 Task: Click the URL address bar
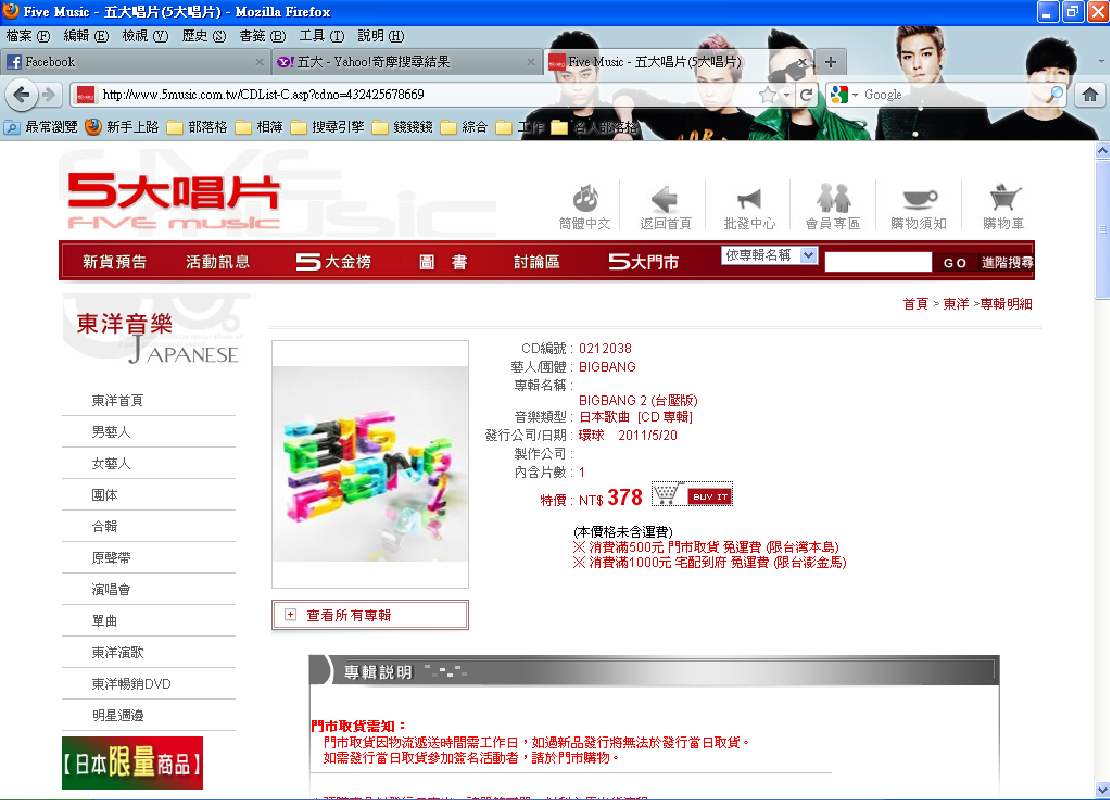(x=425, y=94)
